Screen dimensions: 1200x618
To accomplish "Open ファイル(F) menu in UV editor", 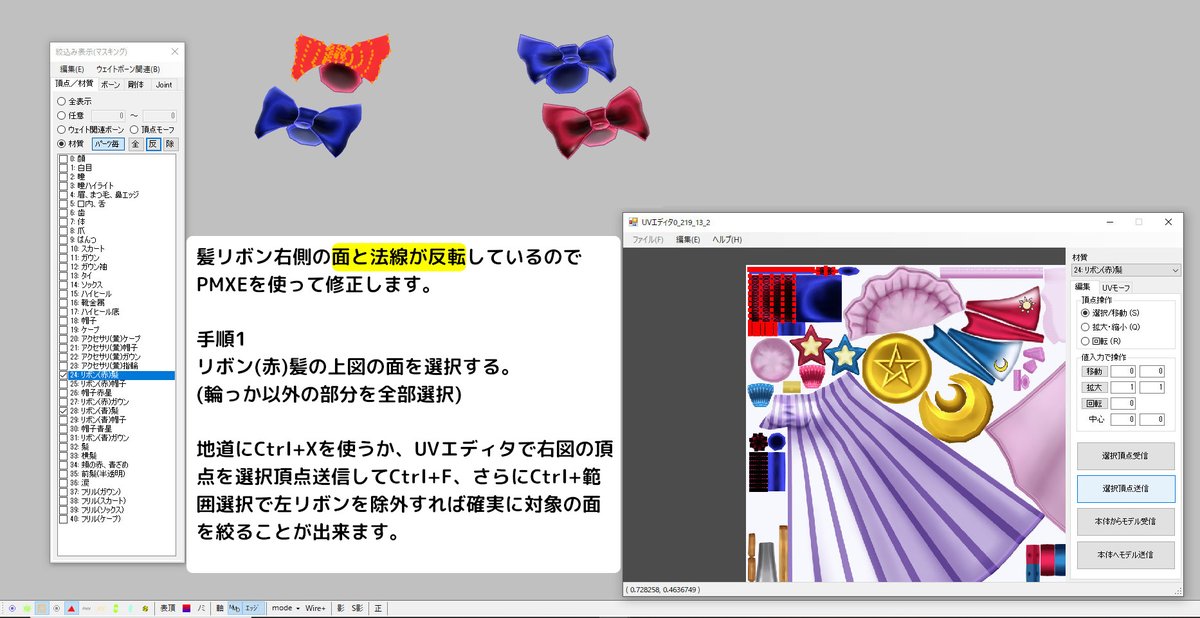I will (x=646, y=240).
